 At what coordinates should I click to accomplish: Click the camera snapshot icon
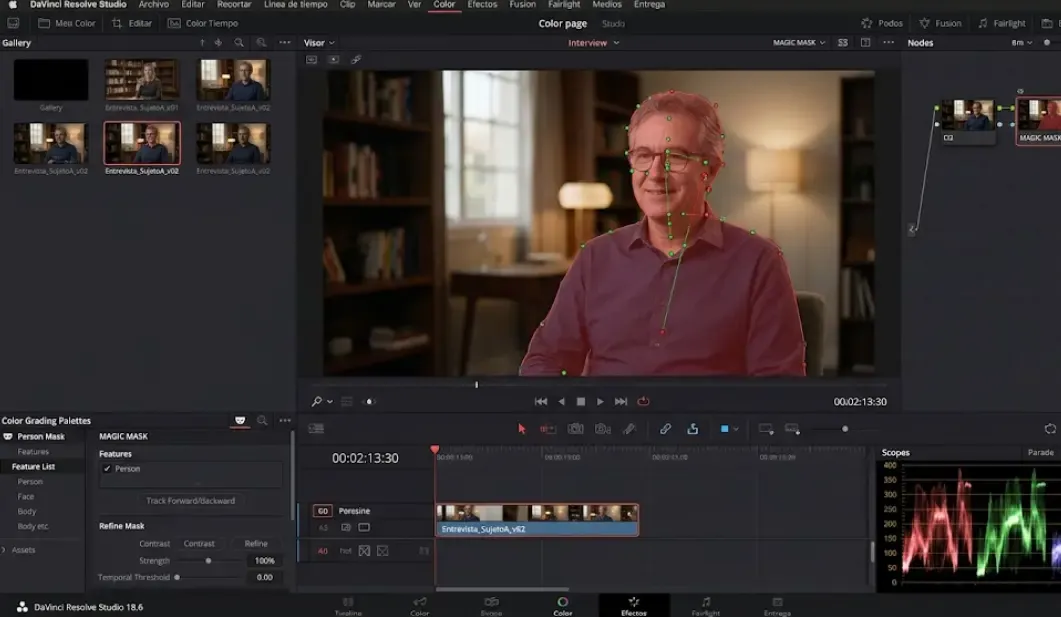(575, 429)
